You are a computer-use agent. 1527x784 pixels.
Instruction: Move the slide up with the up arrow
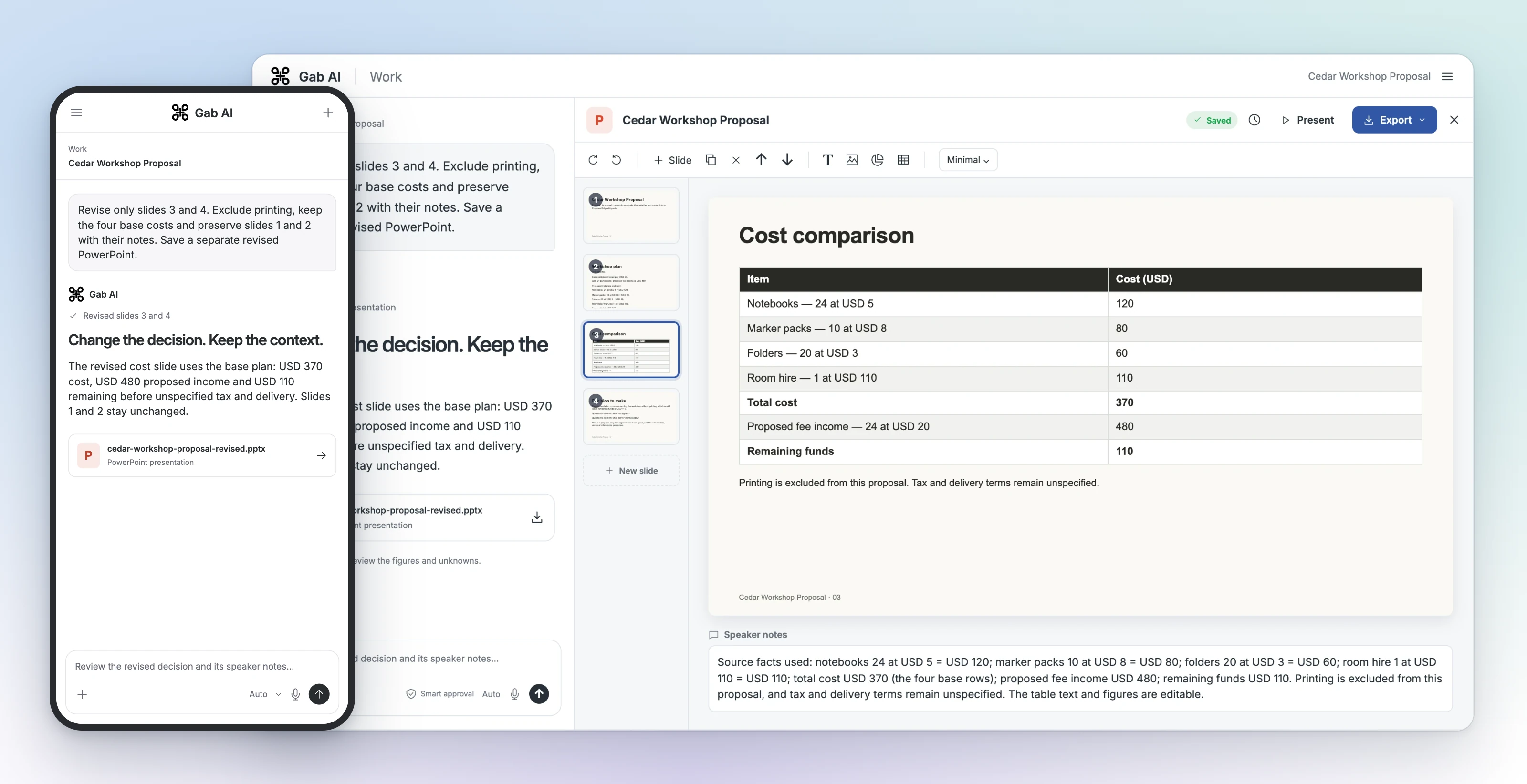[x=761, y=160]
